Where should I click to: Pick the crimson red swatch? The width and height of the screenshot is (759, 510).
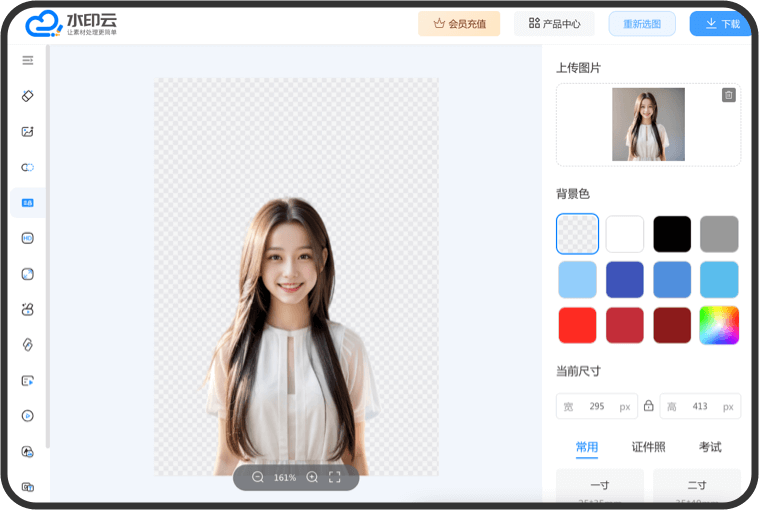pos(625,325)
